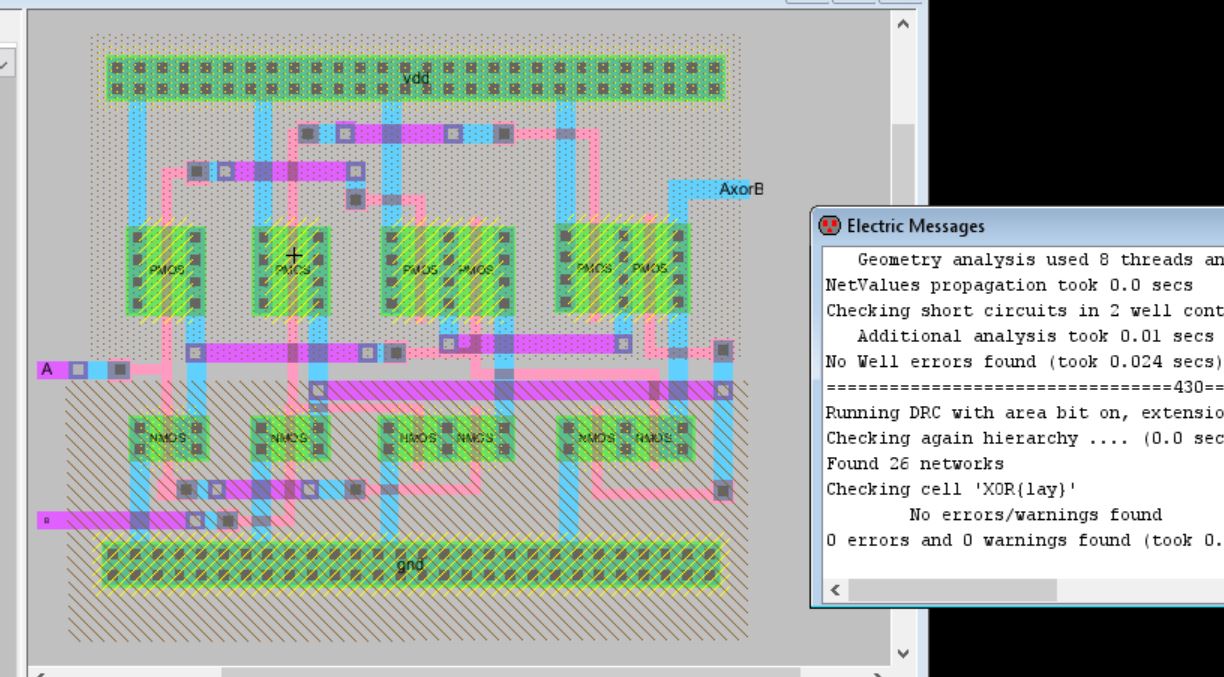Select the rightmost PMOS transistor
Viewport: 1224px width, 677px height.
pyautogui.click(x=650, y=268)
